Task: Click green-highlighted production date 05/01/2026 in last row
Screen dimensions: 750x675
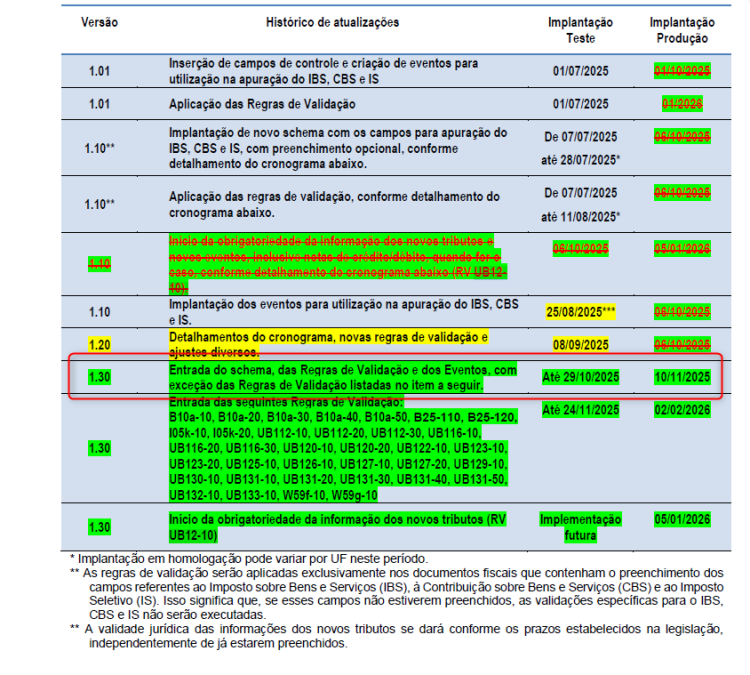Action: click(682, 520)
